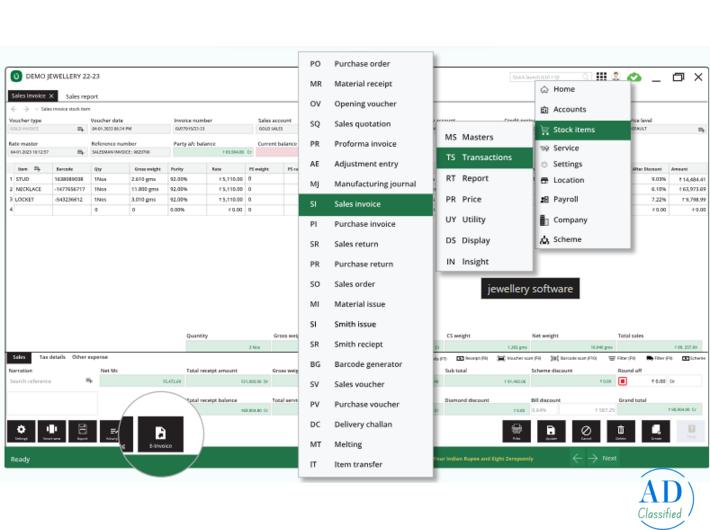This screenshot has width=710, height=530.
Task: Click the user profile icon
Action: (x=616, y=77)
